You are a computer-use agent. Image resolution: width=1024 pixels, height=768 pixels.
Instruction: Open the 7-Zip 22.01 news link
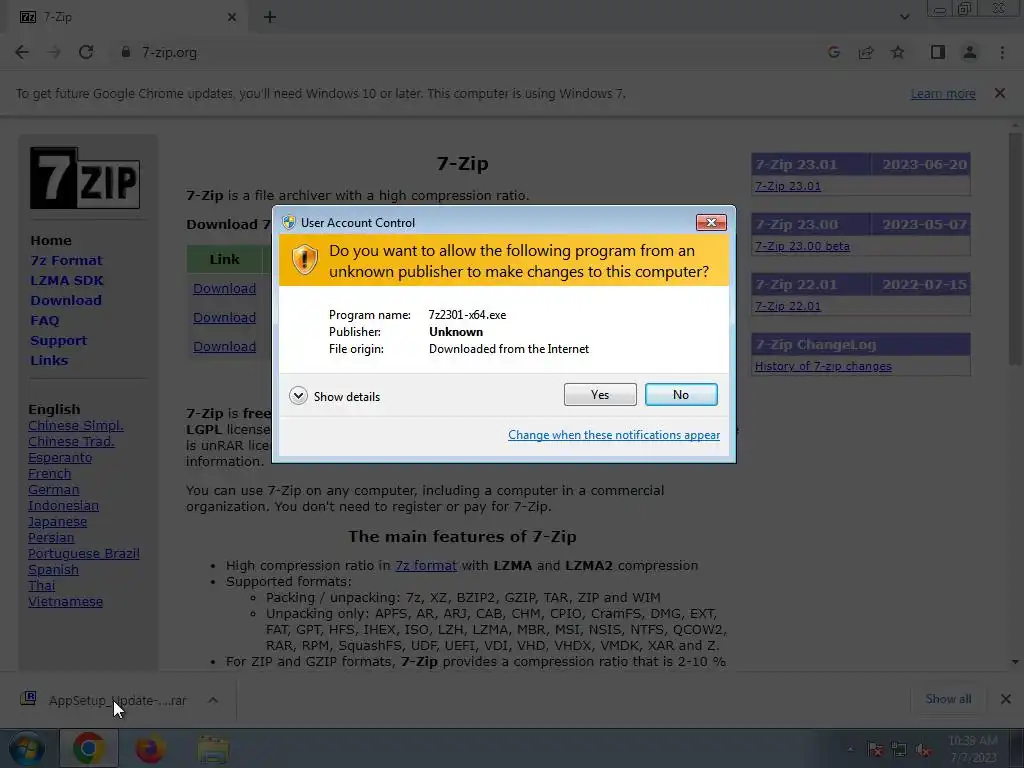788,306
